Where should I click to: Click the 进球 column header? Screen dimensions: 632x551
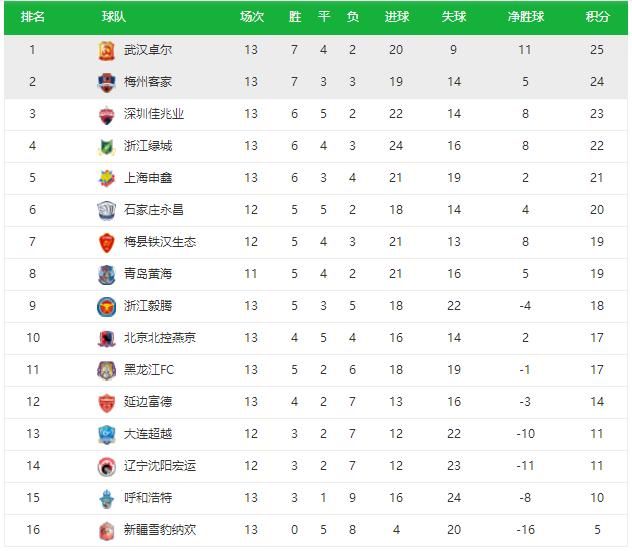point(396,17)
